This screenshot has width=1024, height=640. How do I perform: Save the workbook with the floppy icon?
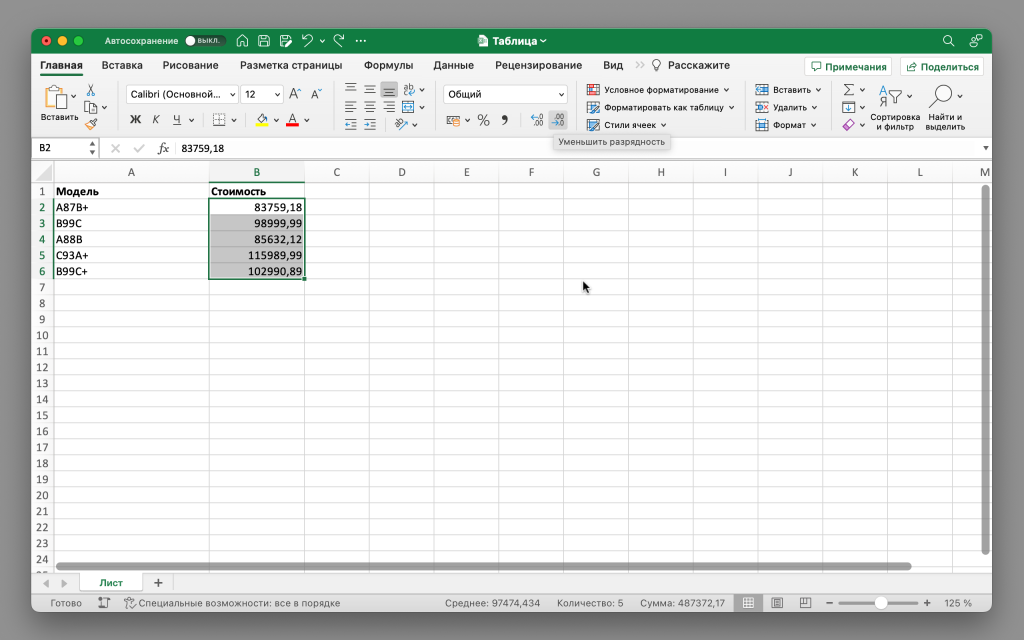point(264,40)
